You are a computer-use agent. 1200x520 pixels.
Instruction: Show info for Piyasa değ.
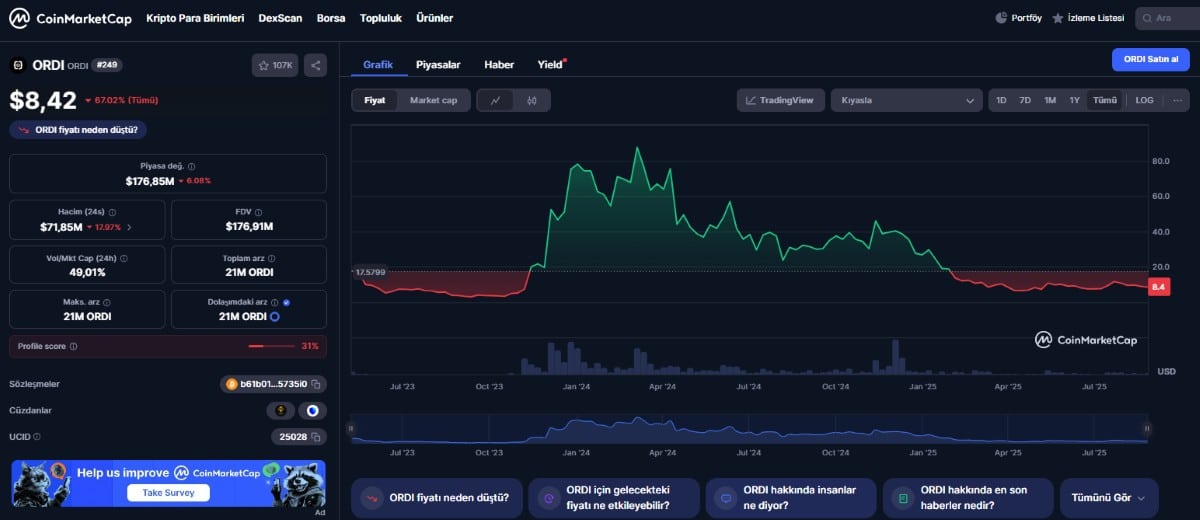(x=192, y=166)
